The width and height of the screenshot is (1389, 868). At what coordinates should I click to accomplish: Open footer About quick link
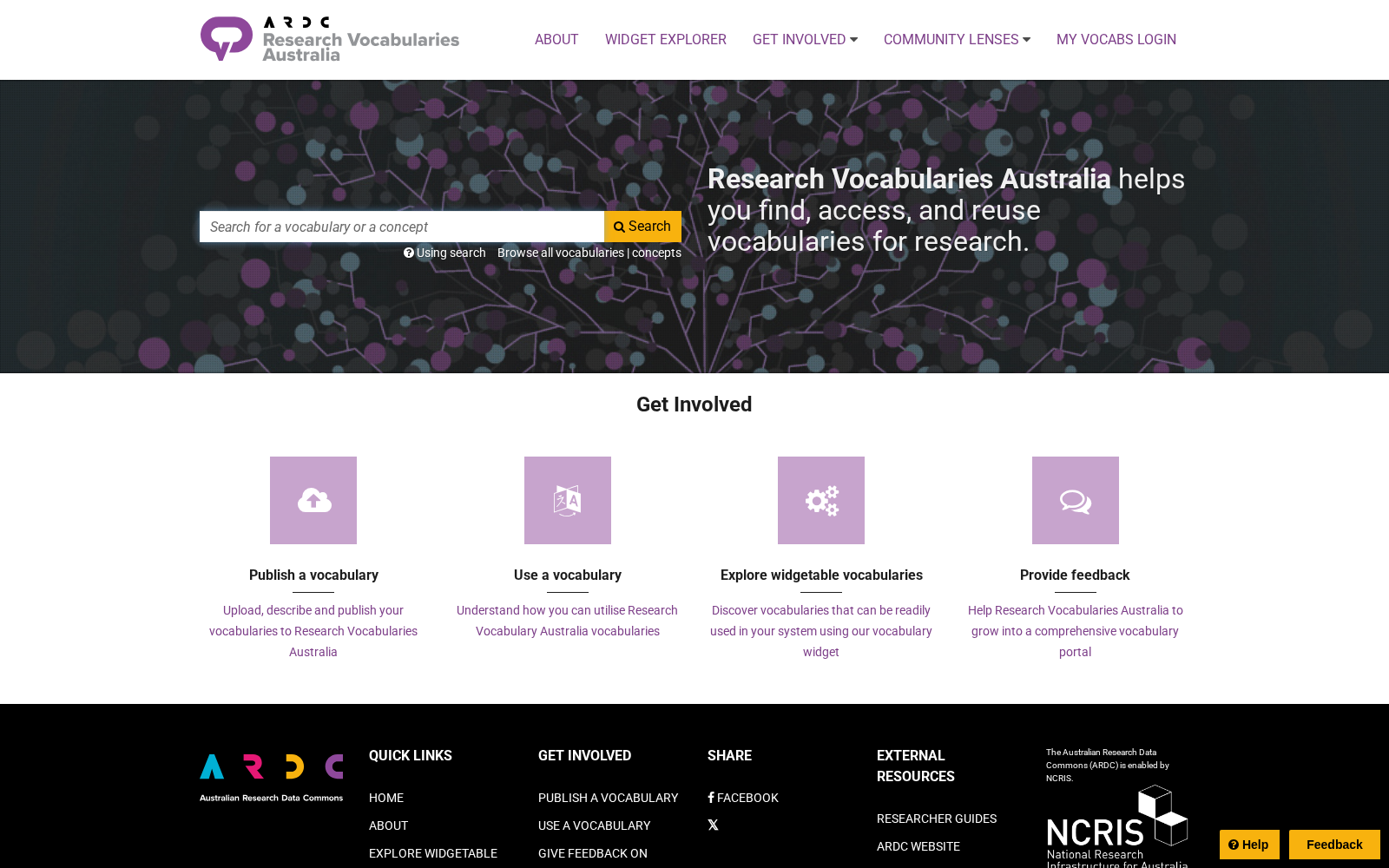click(x=388, y=825)
